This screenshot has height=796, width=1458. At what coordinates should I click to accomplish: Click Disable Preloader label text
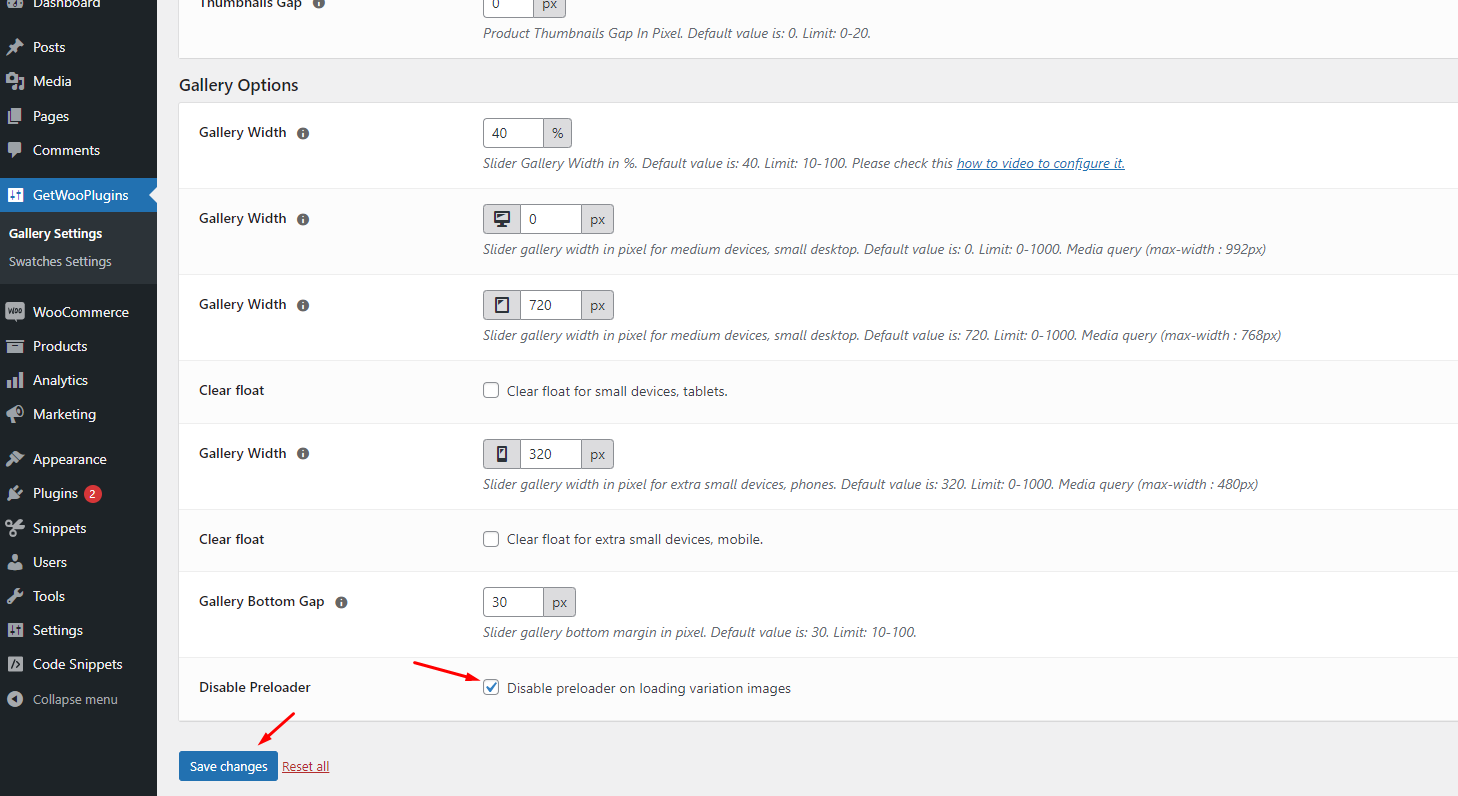point(255,687)
